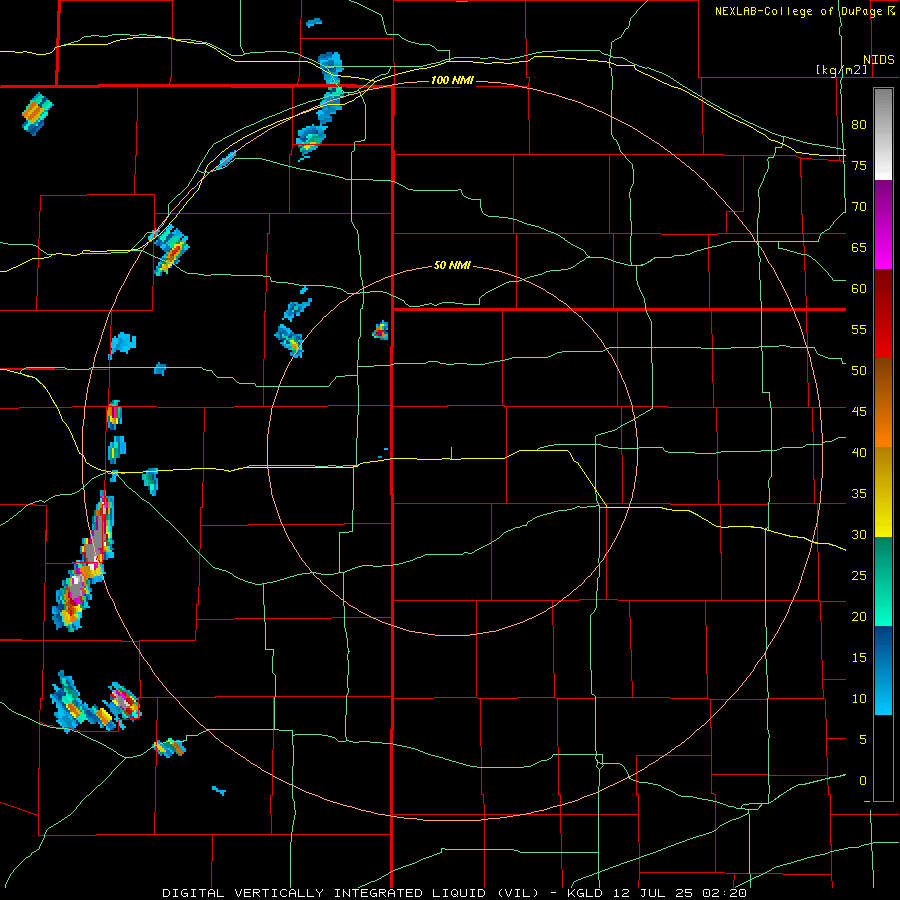Image resolution: width=900 pixels, height=900 pixels.
Task: Pick the magenta-purple segment of the legend bar
Action: 883,224
